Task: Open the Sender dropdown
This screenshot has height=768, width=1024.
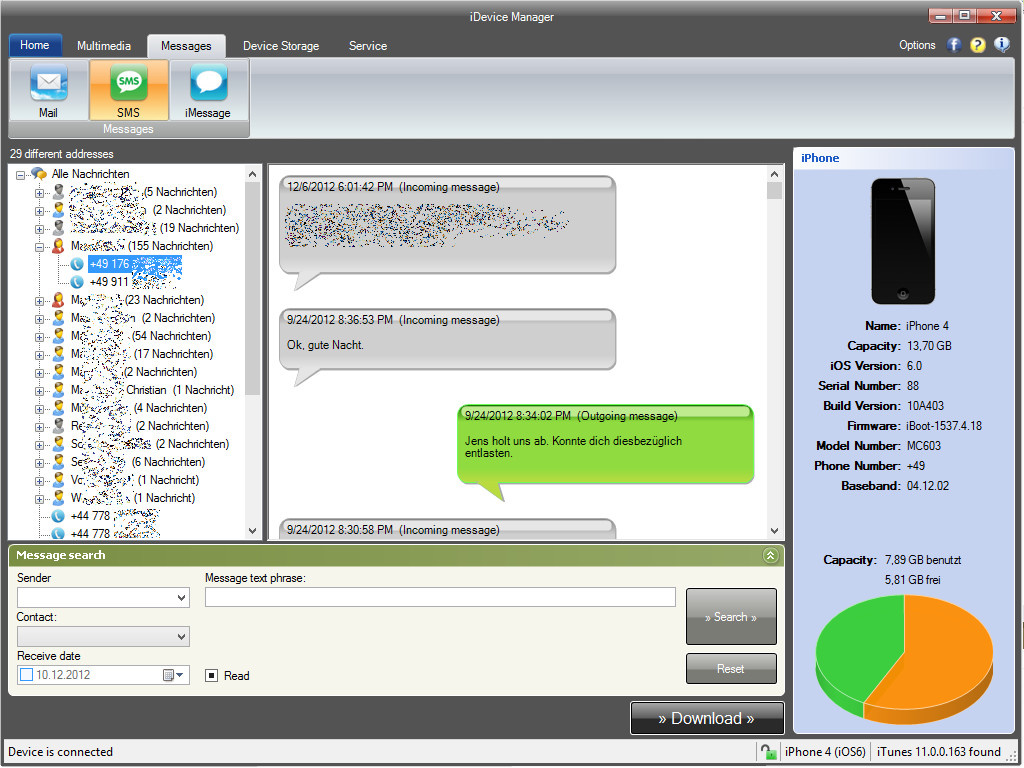Action: [182, 598]
